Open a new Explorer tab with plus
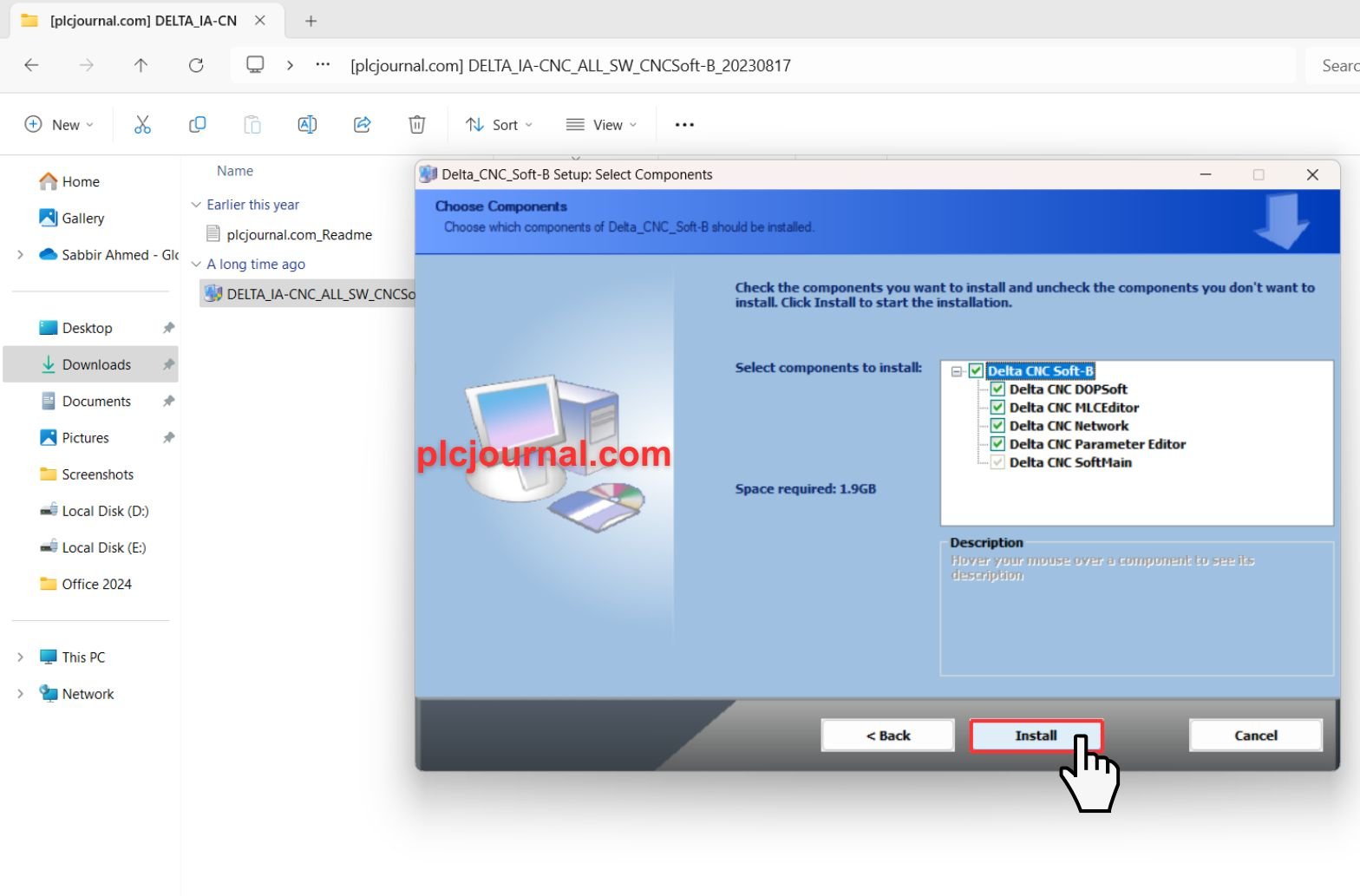 click(x=311, y=21)
